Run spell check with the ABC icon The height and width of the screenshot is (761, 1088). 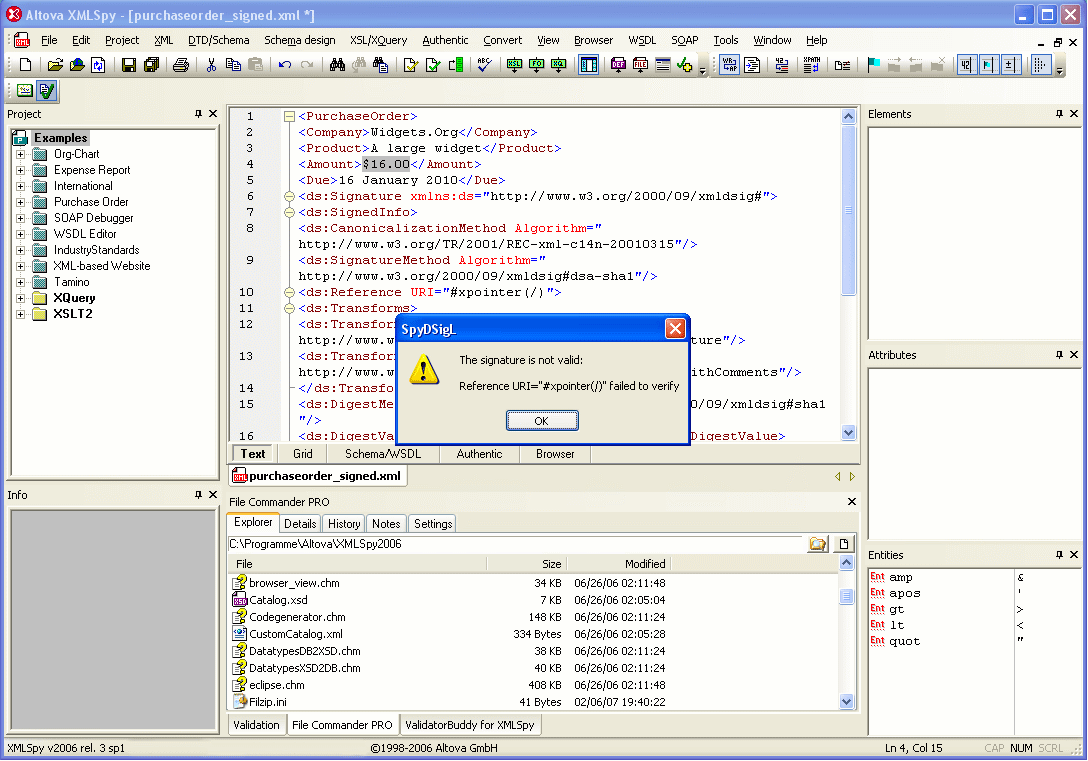(484, 65)
